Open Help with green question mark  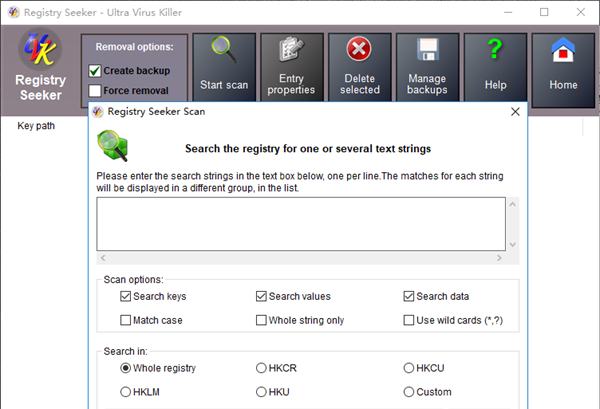click(495, 67)
